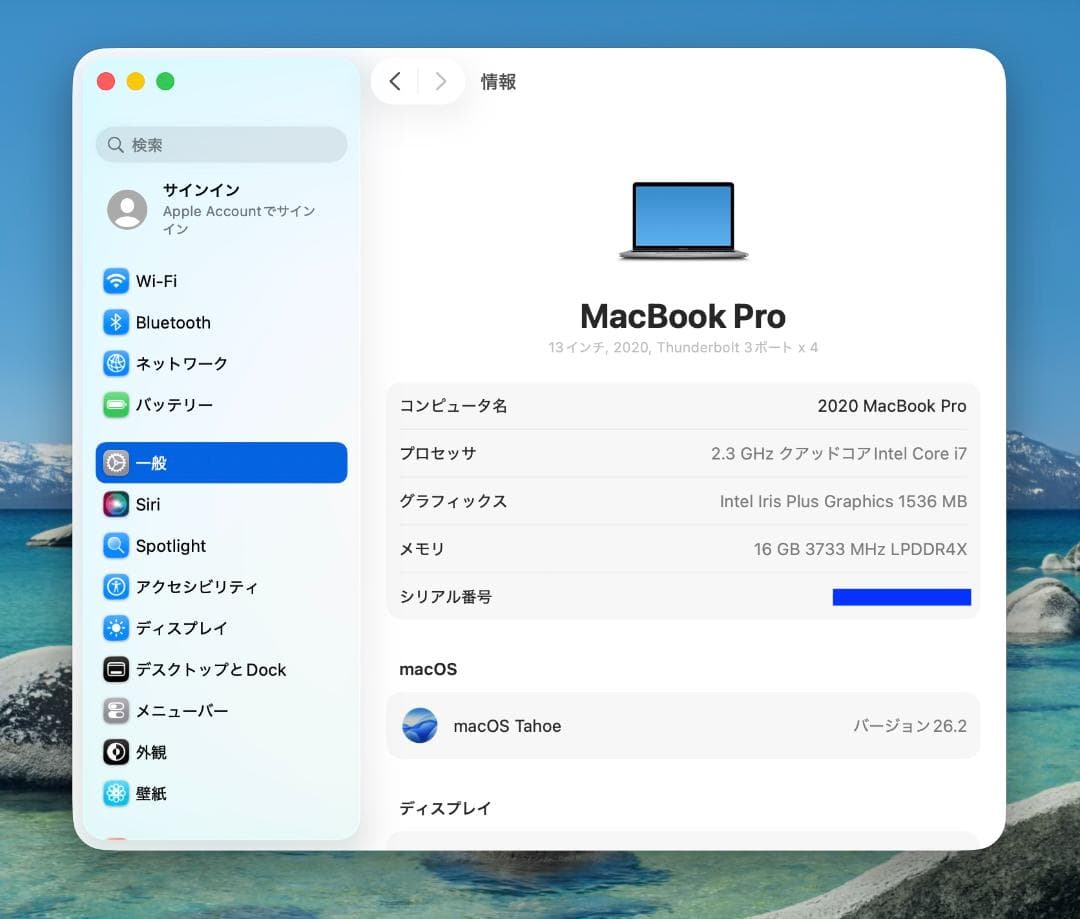Screen dimensions: 1080x919
Task: Click the コンピュータ名 (Computer Name) row
Action: click(x=683, y=406)
